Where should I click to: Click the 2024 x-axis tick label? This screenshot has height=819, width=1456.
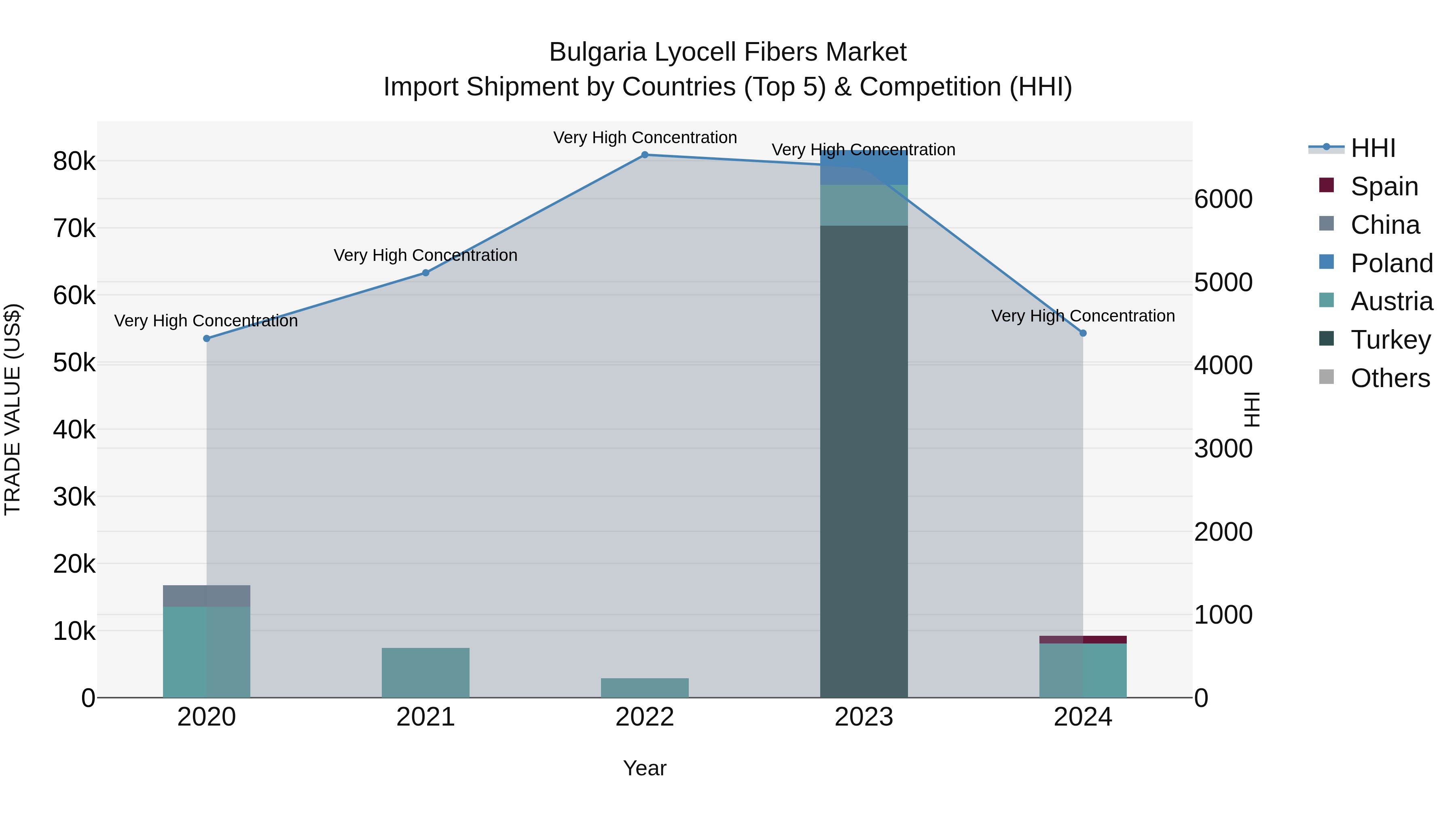(1083, 717)
